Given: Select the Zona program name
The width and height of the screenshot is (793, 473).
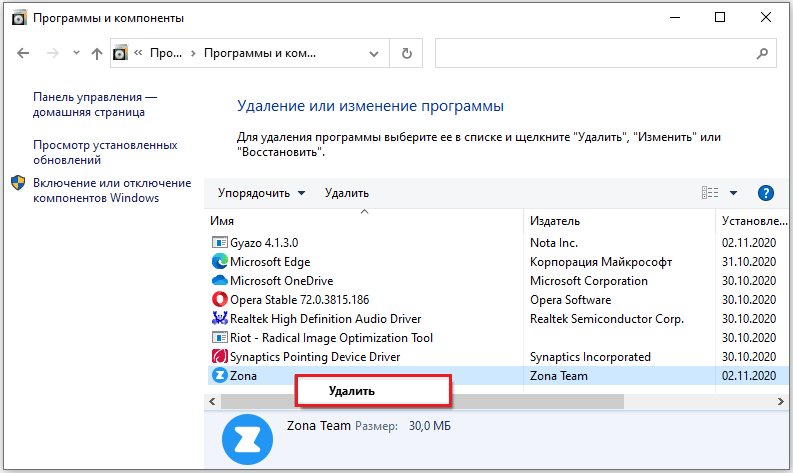Looking at the screenshot, I should (x=243, y=376).
